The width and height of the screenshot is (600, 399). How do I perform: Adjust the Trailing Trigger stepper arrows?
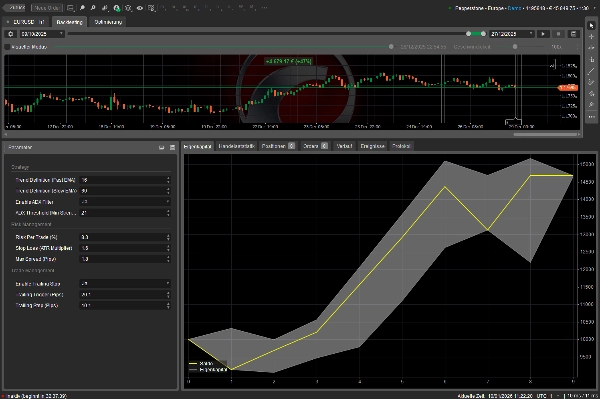168,295
